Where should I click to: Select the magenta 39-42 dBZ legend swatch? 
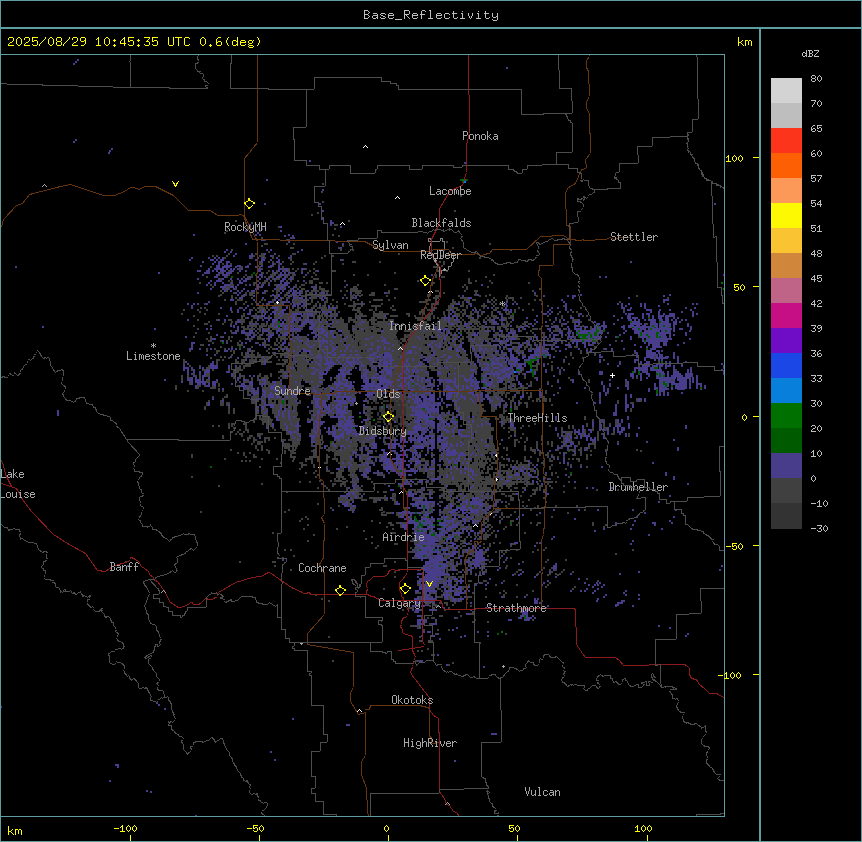click(x=786, y=315)
